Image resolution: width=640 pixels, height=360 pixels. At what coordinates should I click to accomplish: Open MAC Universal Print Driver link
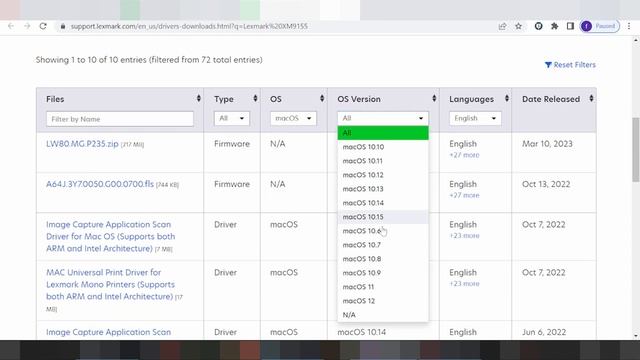(x=110, y=284)
